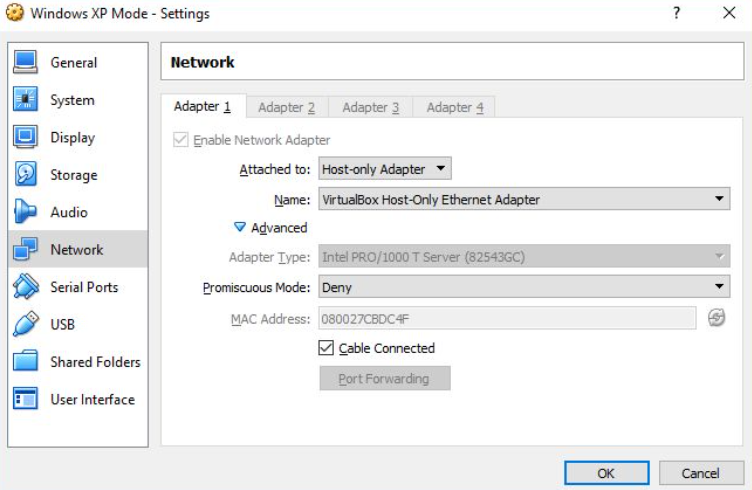Switch to Adapter 1 tab
The height and width of the screenshot is (490, 752).
click(203, 106)
